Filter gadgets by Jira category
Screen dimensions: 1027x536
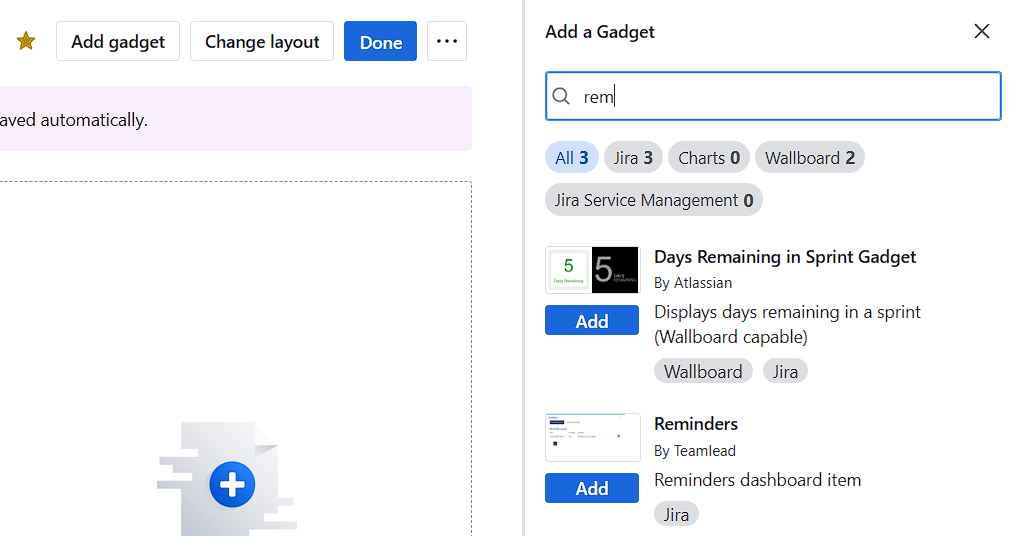(x=633, y=158)
